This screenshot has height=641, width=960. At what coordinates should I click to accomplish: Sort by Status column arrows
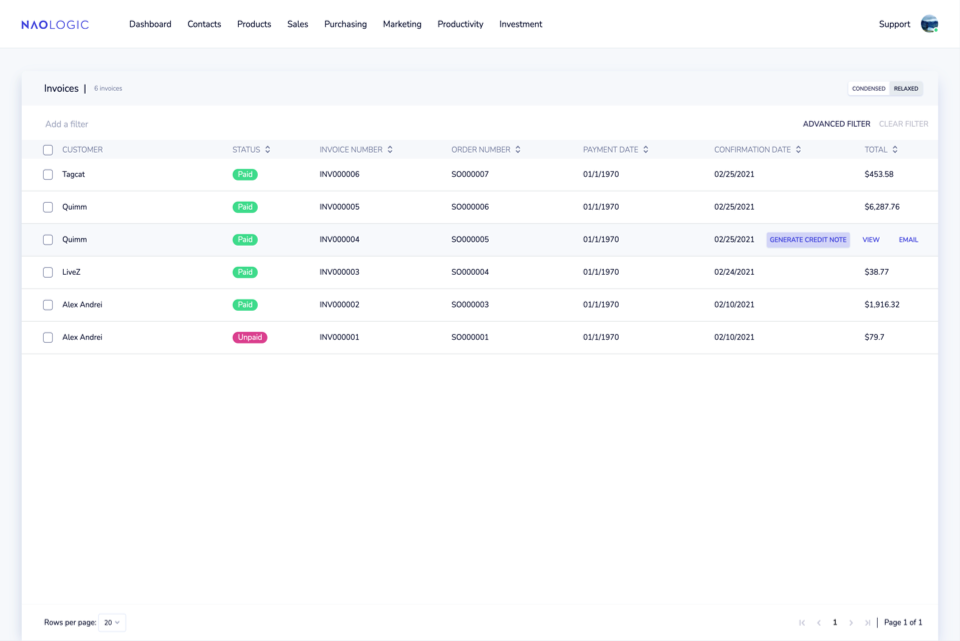268,150
